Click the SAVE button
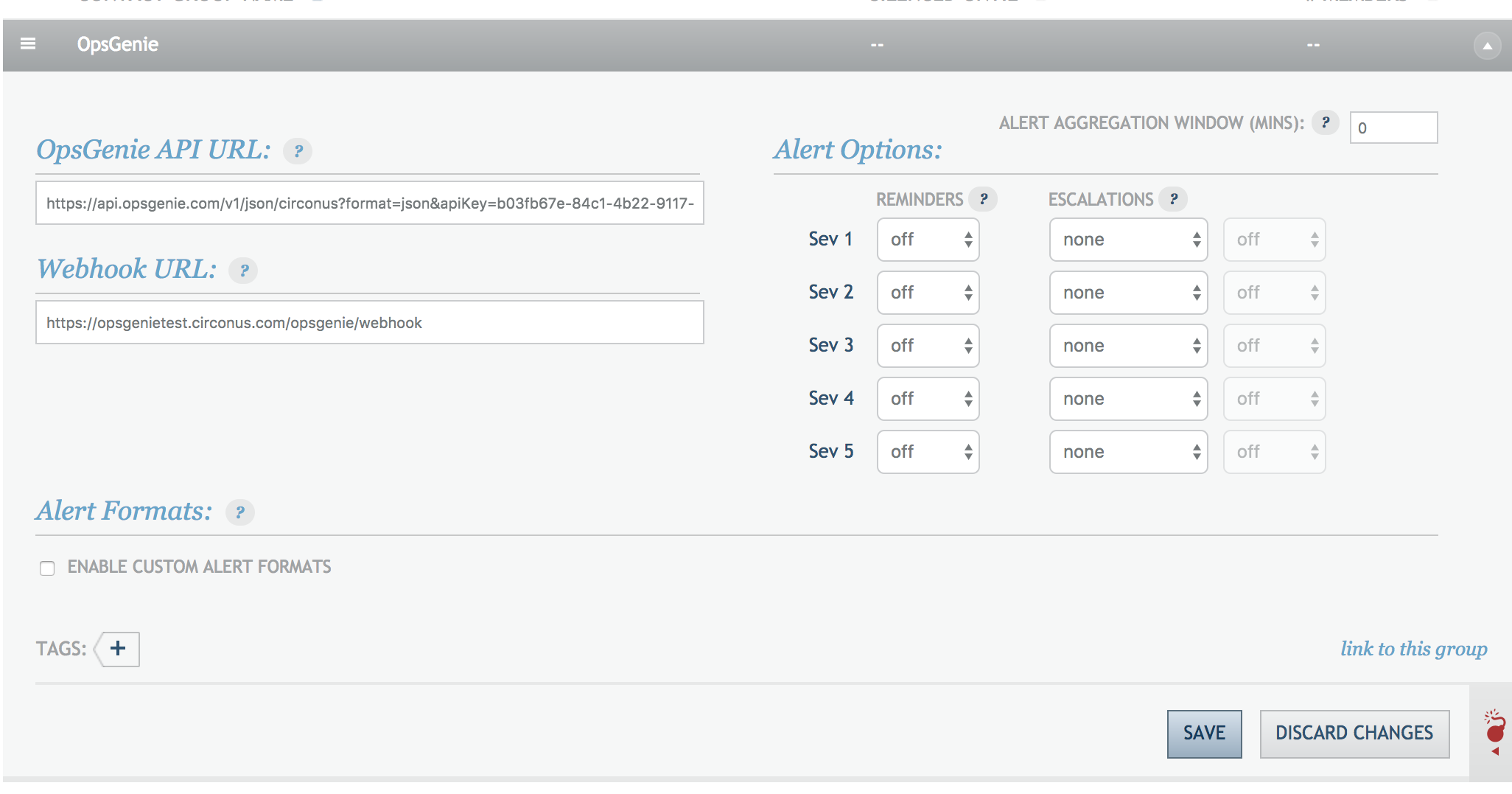Viewport: 1512px width, 794px height. pos(1204,734)
